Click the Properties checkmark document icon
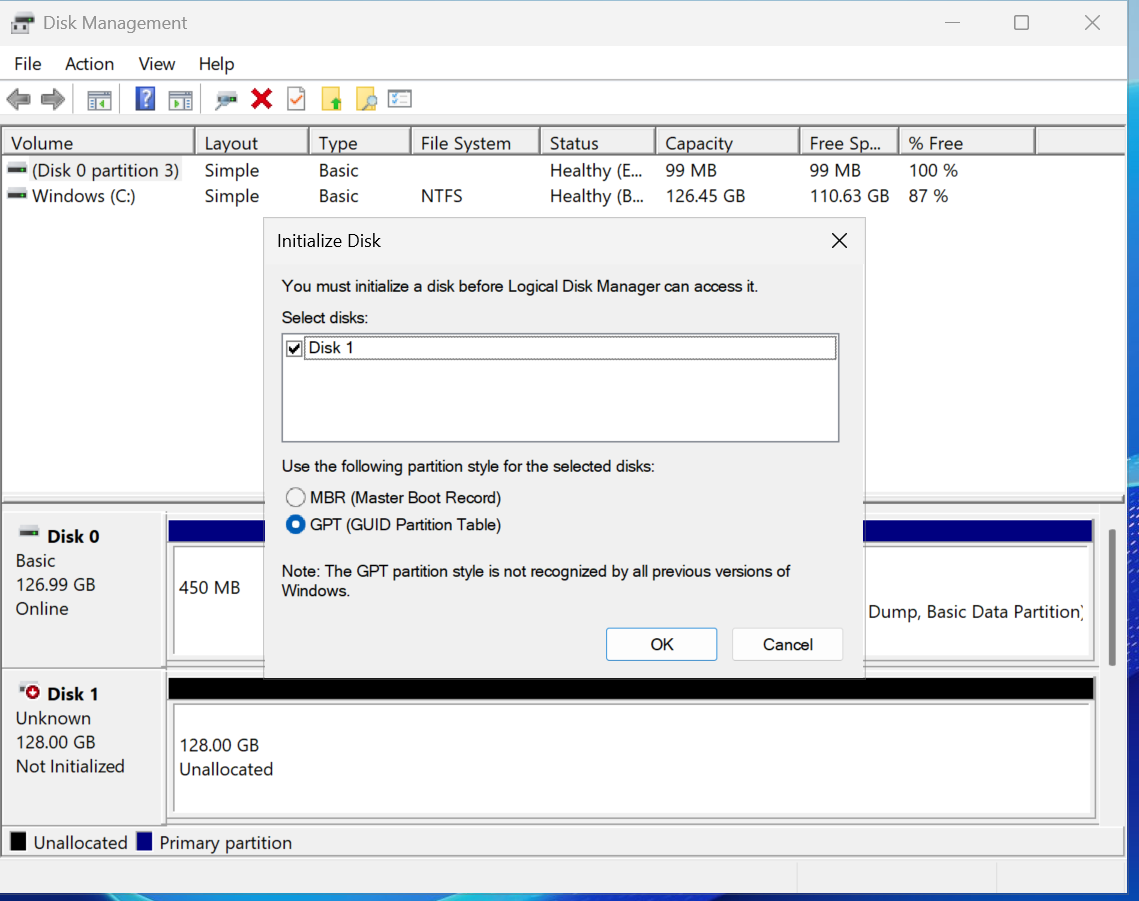Image resolution: width=1139 pixels, height=901 pixels. click(296, 99)
